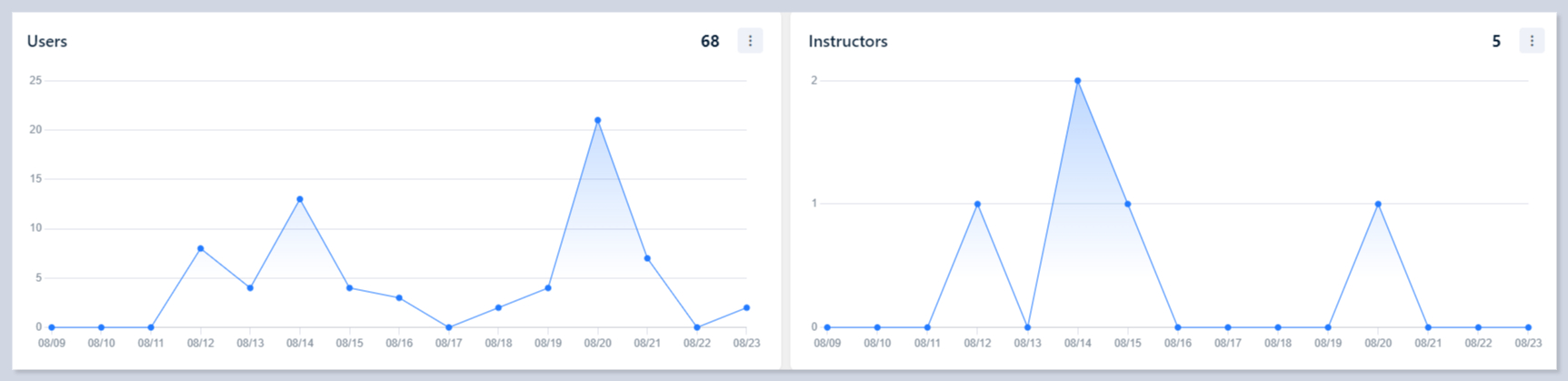Select the Users data point on 08/18

pyautogui.click(x=498, y=307)
